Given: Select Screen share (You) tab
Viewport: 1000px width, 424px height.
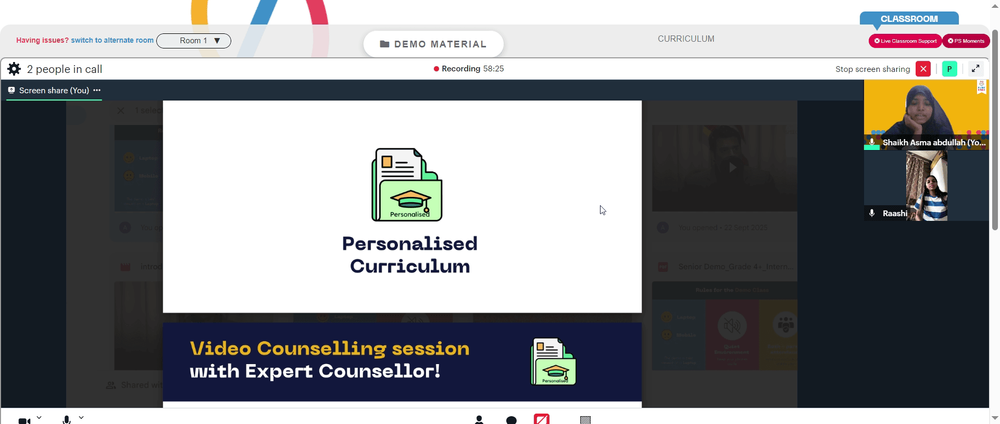Looking at the screenshot, I should [x=54, y=91].
